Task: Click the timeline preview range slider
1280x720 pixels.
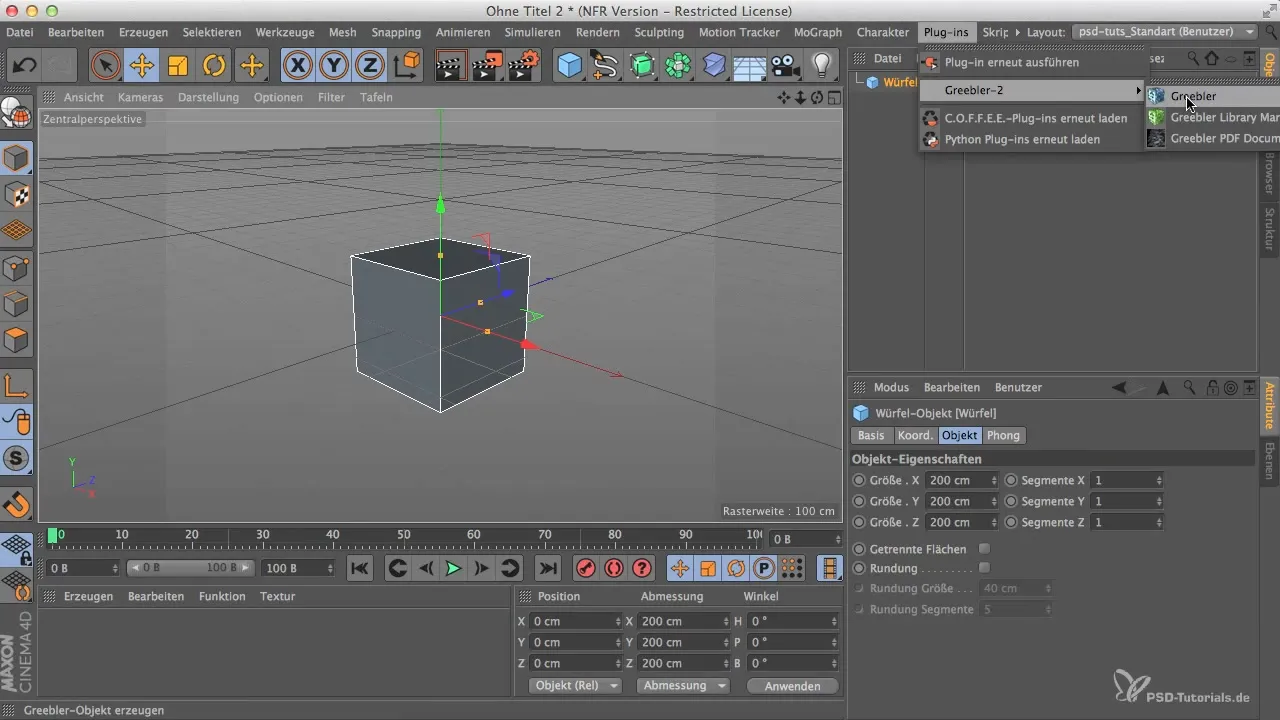Action: point(192,568)
